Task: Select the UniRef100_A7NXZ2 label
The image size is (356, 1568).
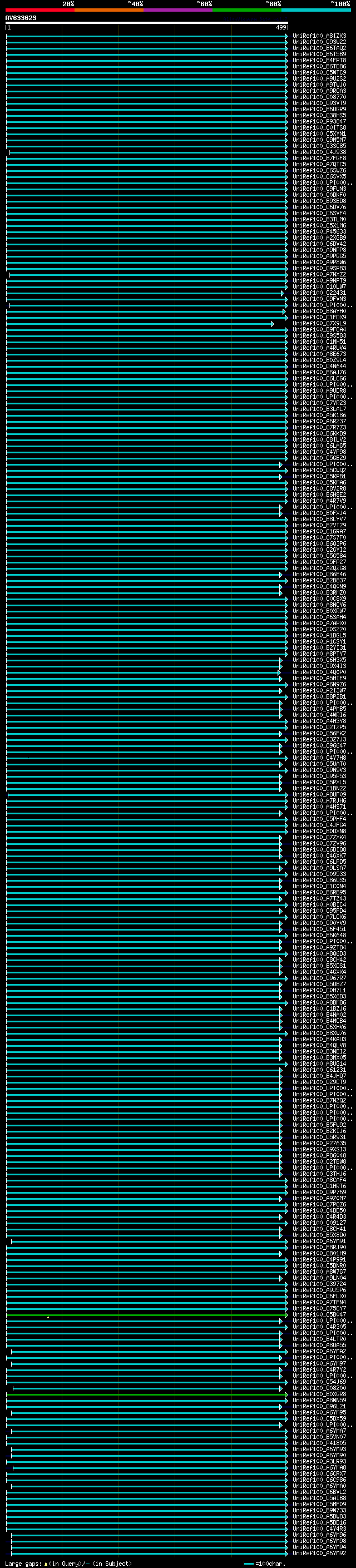Action: click(319, 275)
